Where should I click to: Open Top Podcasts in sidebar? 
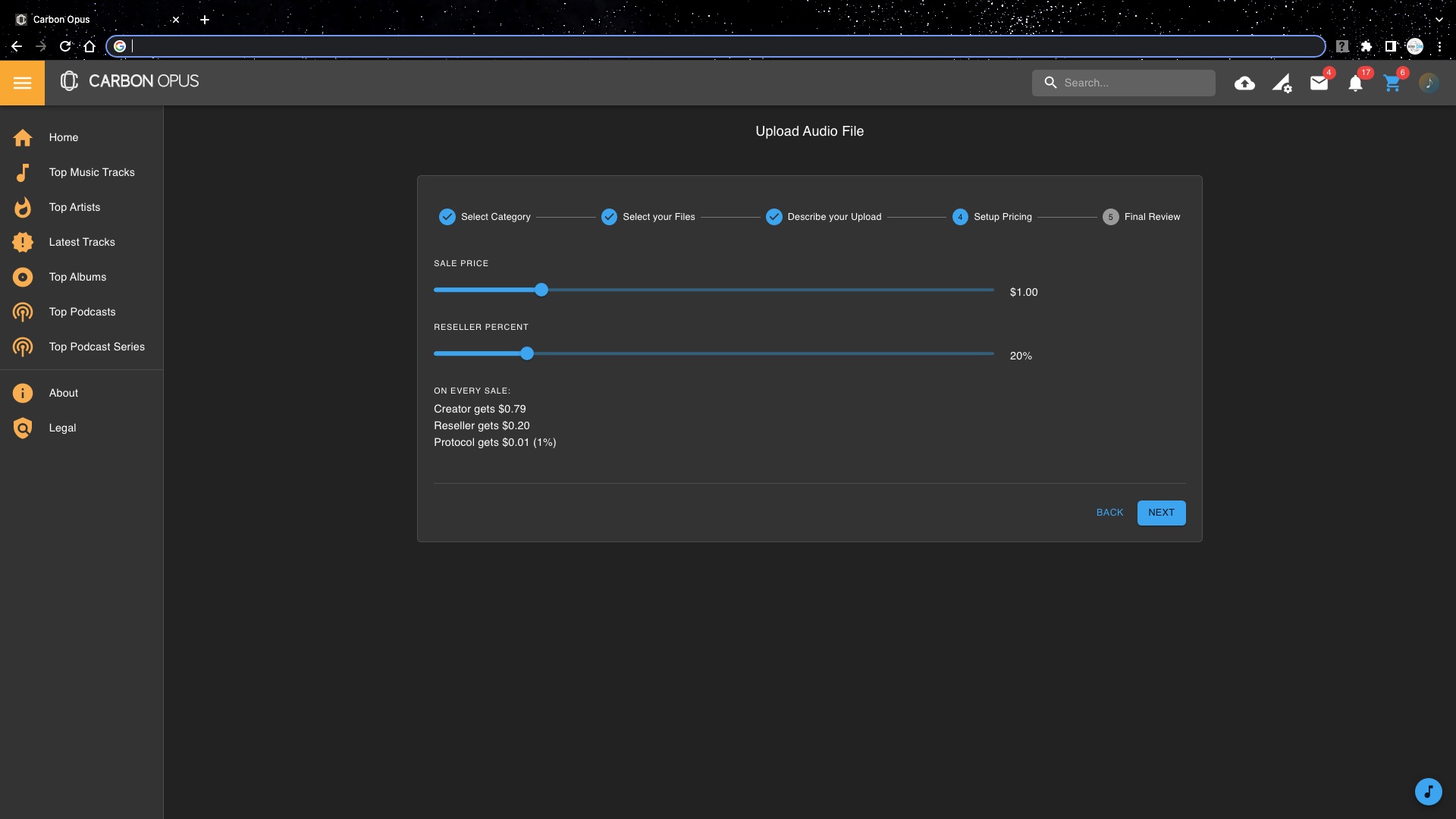point(82,312)
